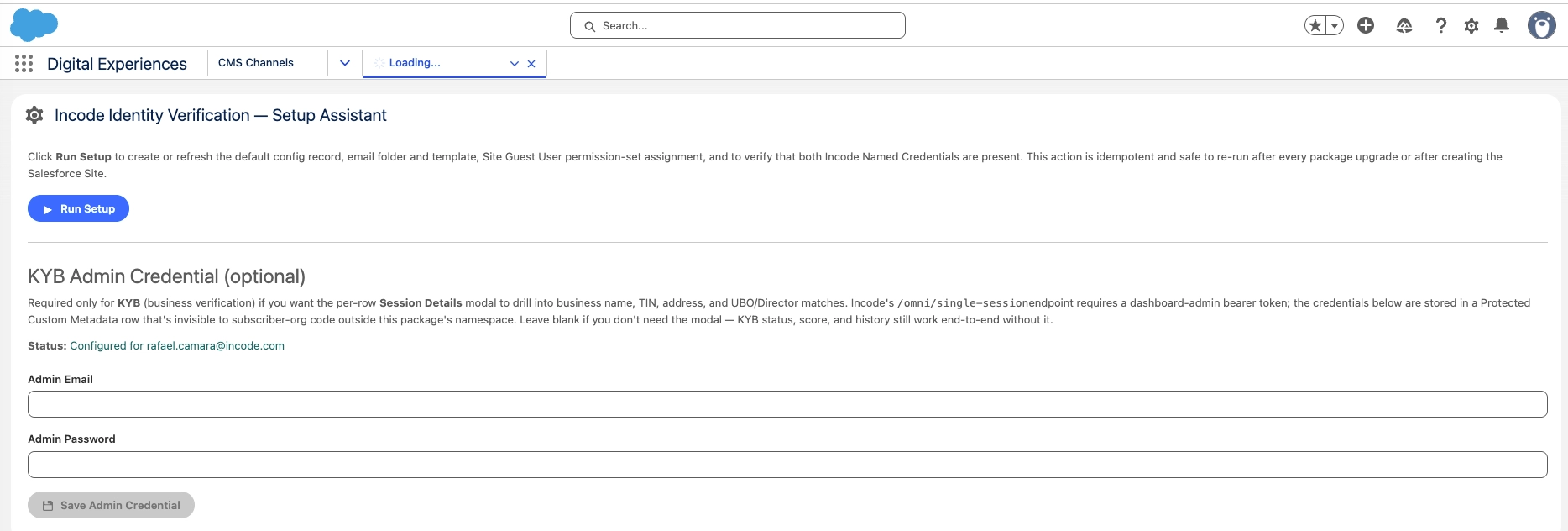Click the 'Admin Email' label
This screenshot has height=531, width=1568.
click(60, 379)
